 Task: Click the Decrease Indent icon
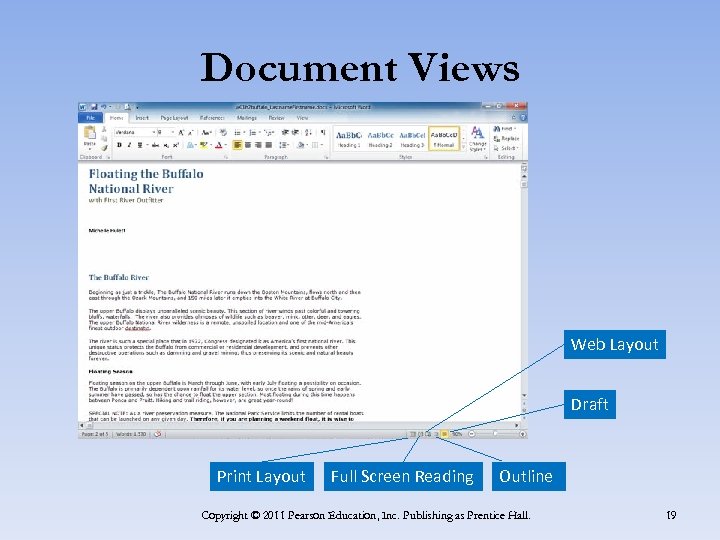[285, 132]
